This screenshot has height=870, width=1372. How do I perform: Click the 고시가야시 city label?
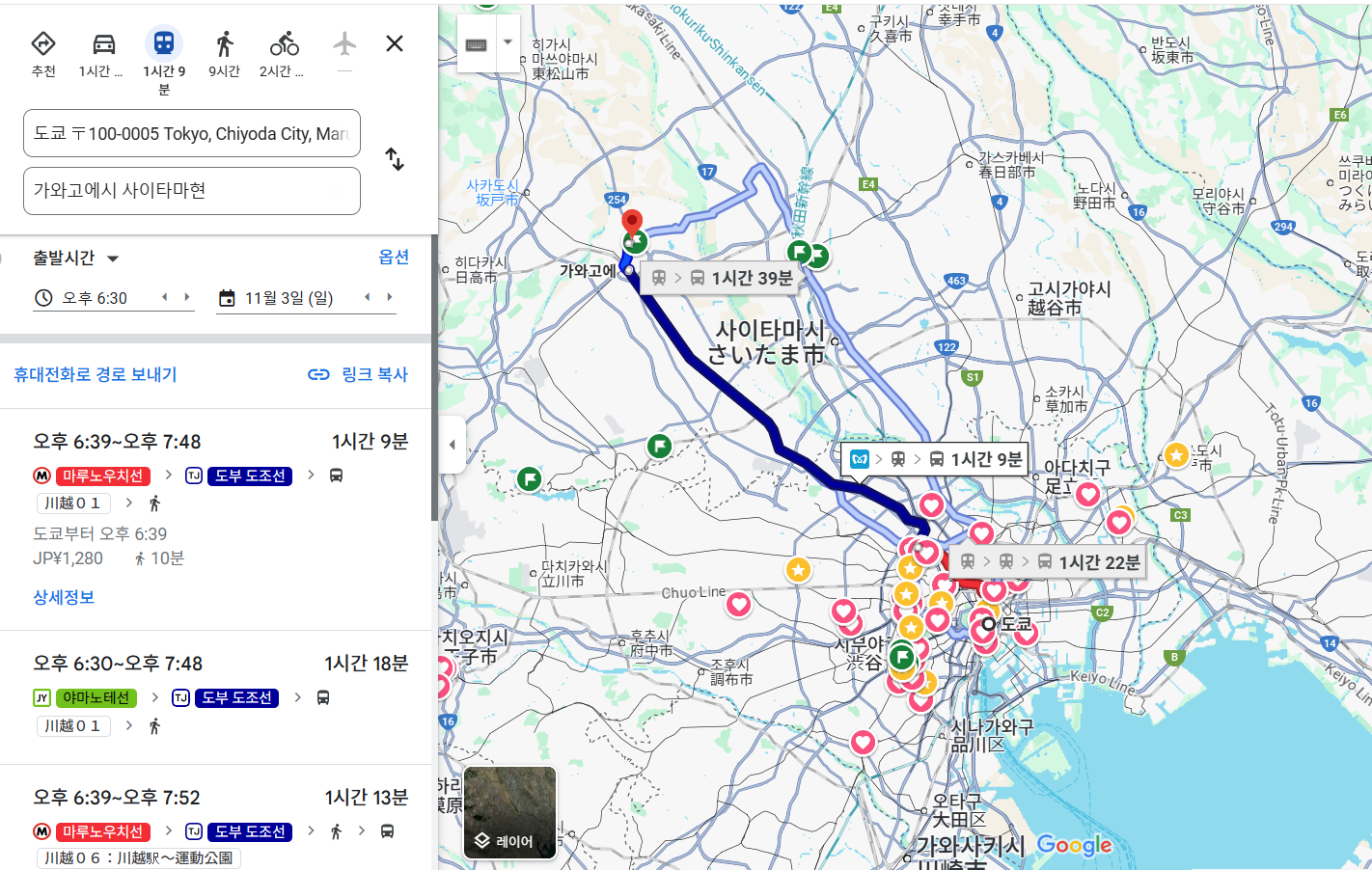(1069, 298)
